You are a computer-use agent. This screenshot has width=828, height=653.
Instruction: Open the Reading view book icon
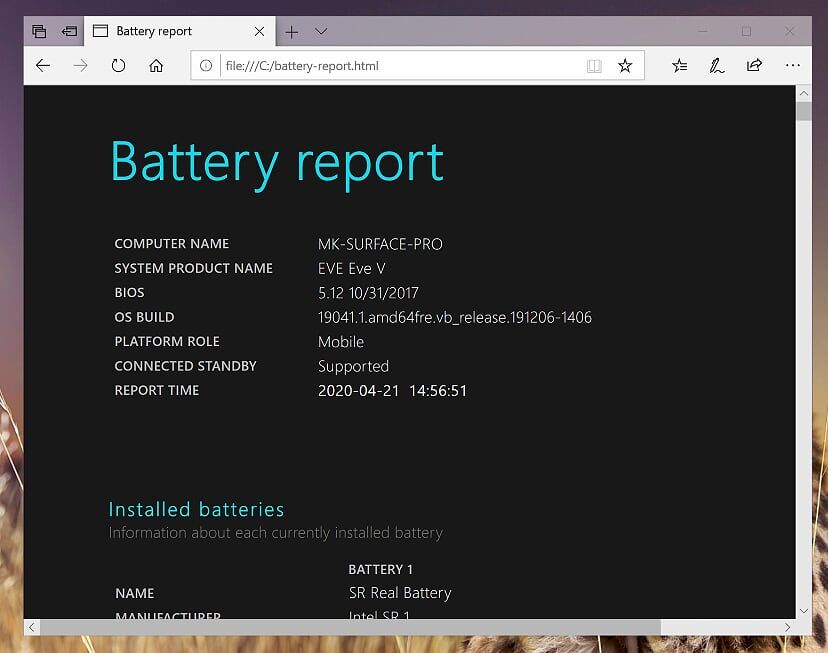594,66
